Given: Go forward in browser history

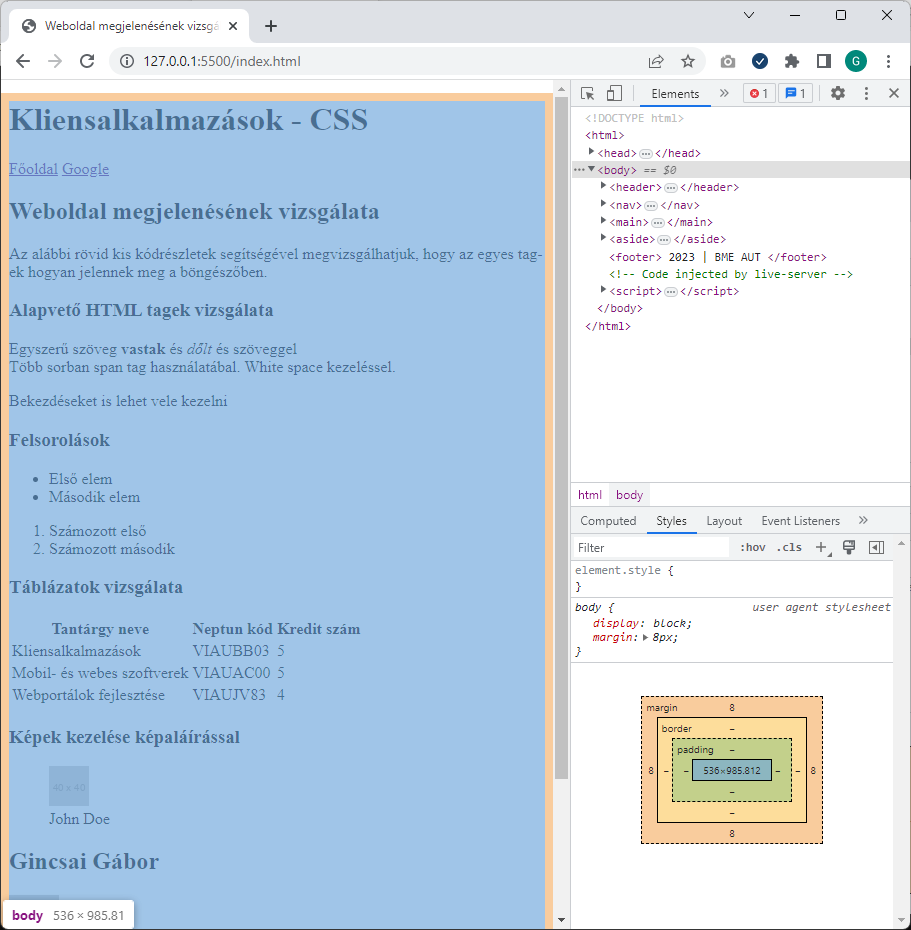Looking at the screenshot, I should 55,61.
